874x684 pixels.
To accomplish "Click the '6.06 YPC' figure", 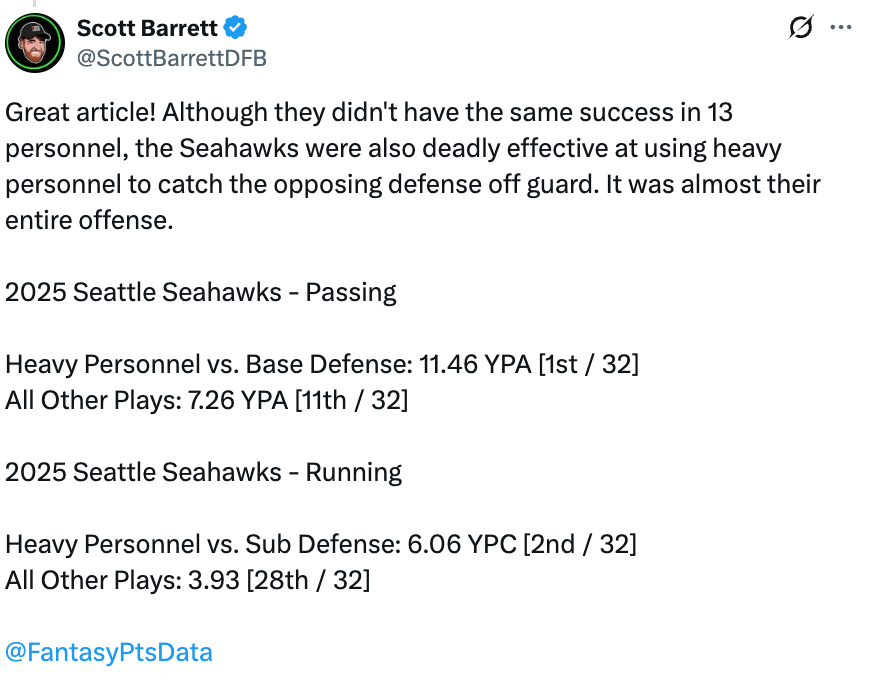I will [462, 545].
